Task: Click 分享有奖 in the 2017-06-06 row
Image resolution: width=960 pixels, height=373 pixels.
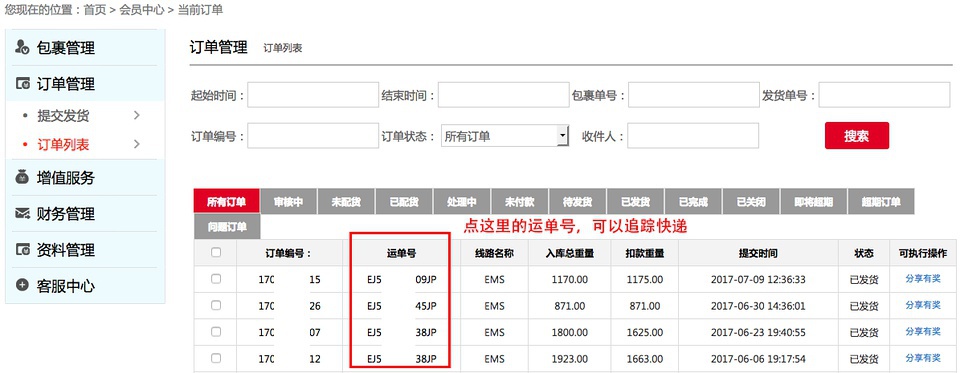Action: (923, 358)
